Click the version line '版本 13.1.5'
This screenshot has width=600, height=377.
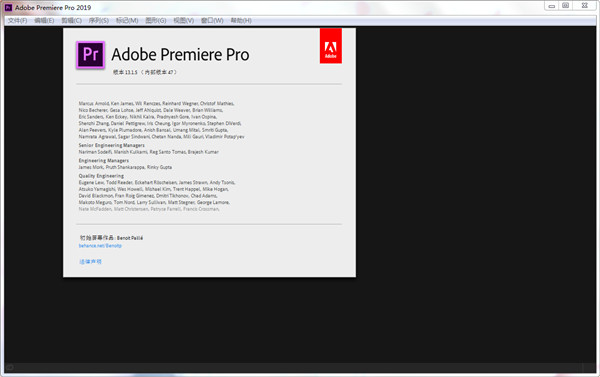pyautogui.click(x=145, y=72)
